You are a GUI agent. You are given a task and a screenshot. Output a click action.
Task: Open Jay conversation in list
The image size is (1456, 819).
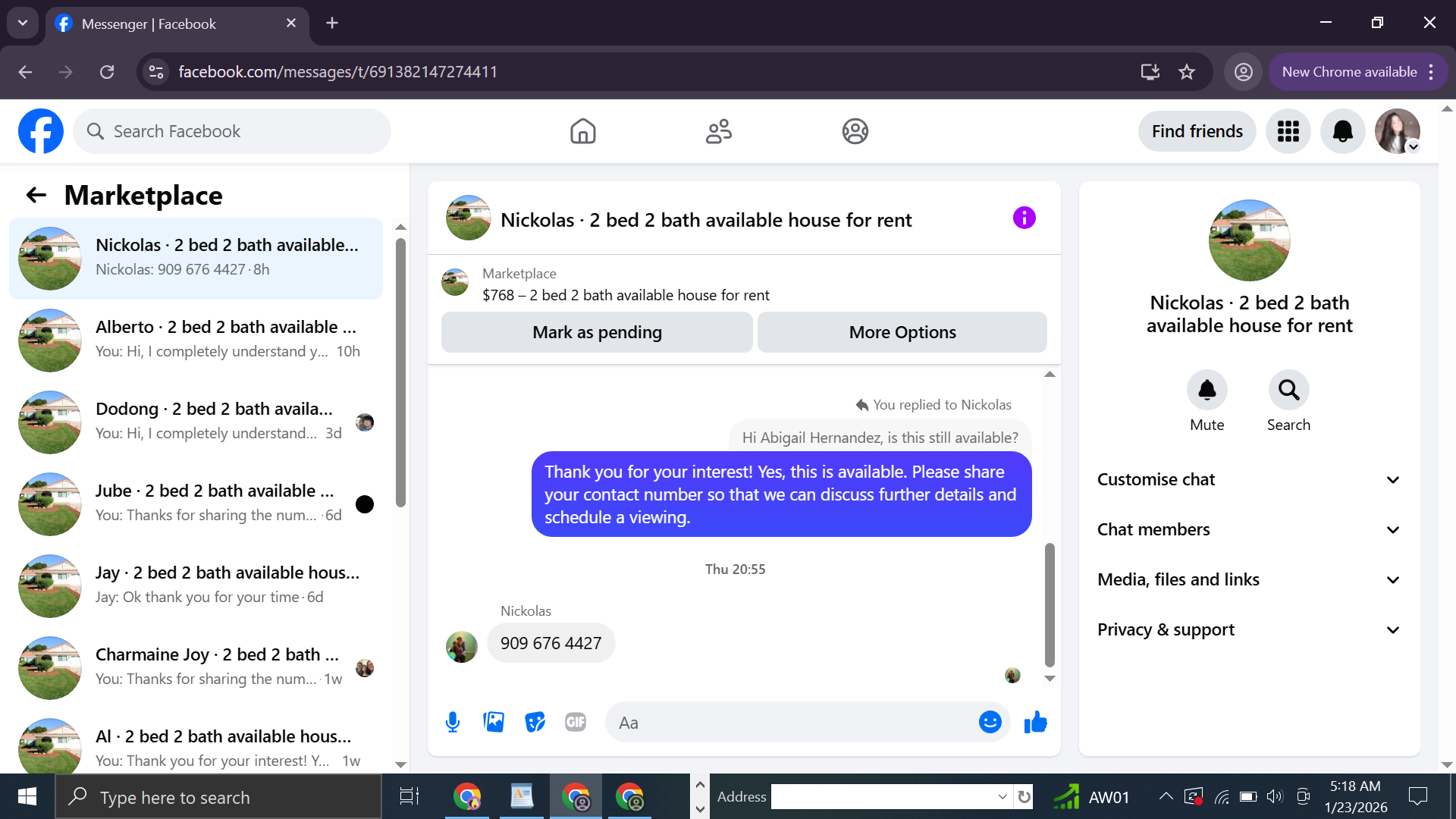[x=196, y=585]
